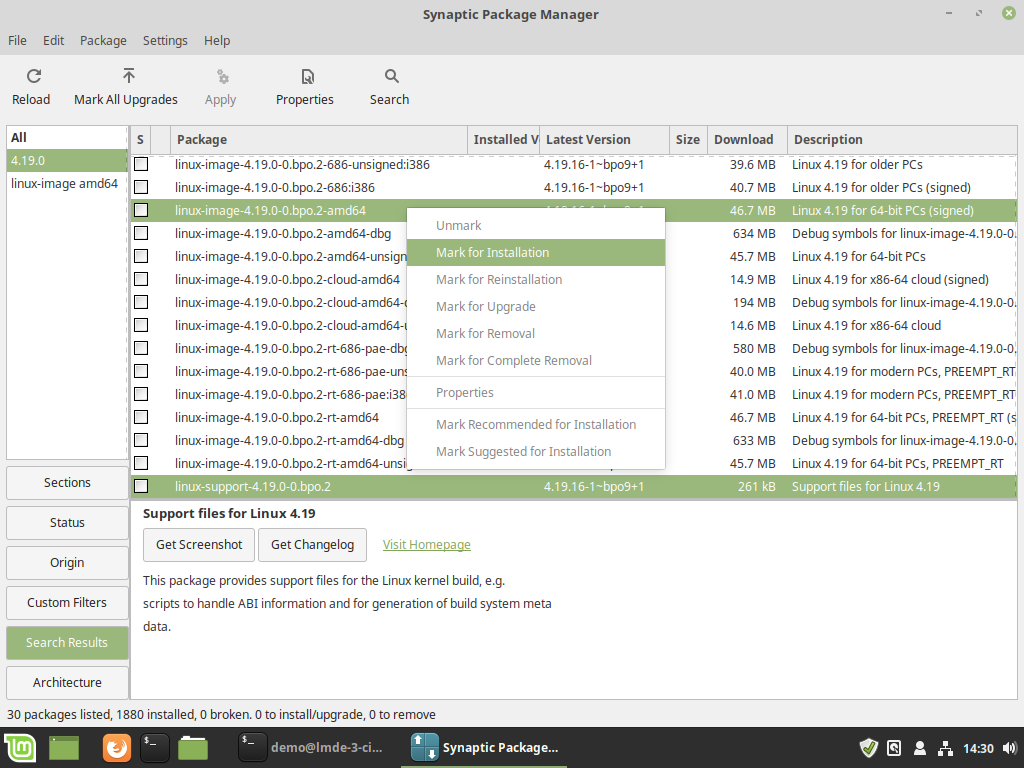The image size is (1024, 768).
Task: Choose Mark for Reinstallation entry
Action: click(536, 280)
